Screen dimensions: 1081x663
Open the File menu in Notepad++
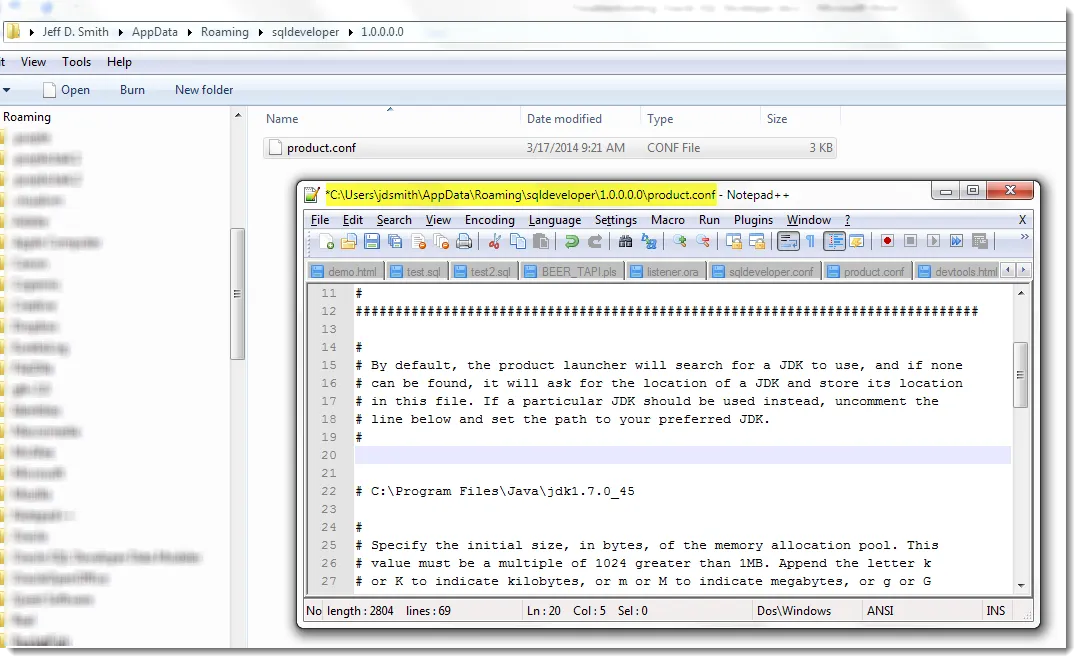coord(320,220)
